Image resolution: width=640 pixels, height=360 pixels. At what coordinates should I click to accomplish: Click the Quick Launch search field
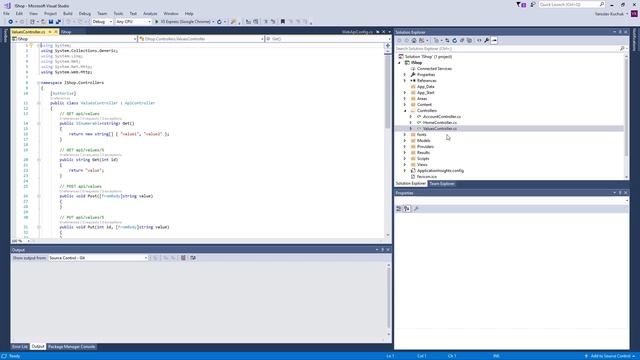[x=571, y=4]
